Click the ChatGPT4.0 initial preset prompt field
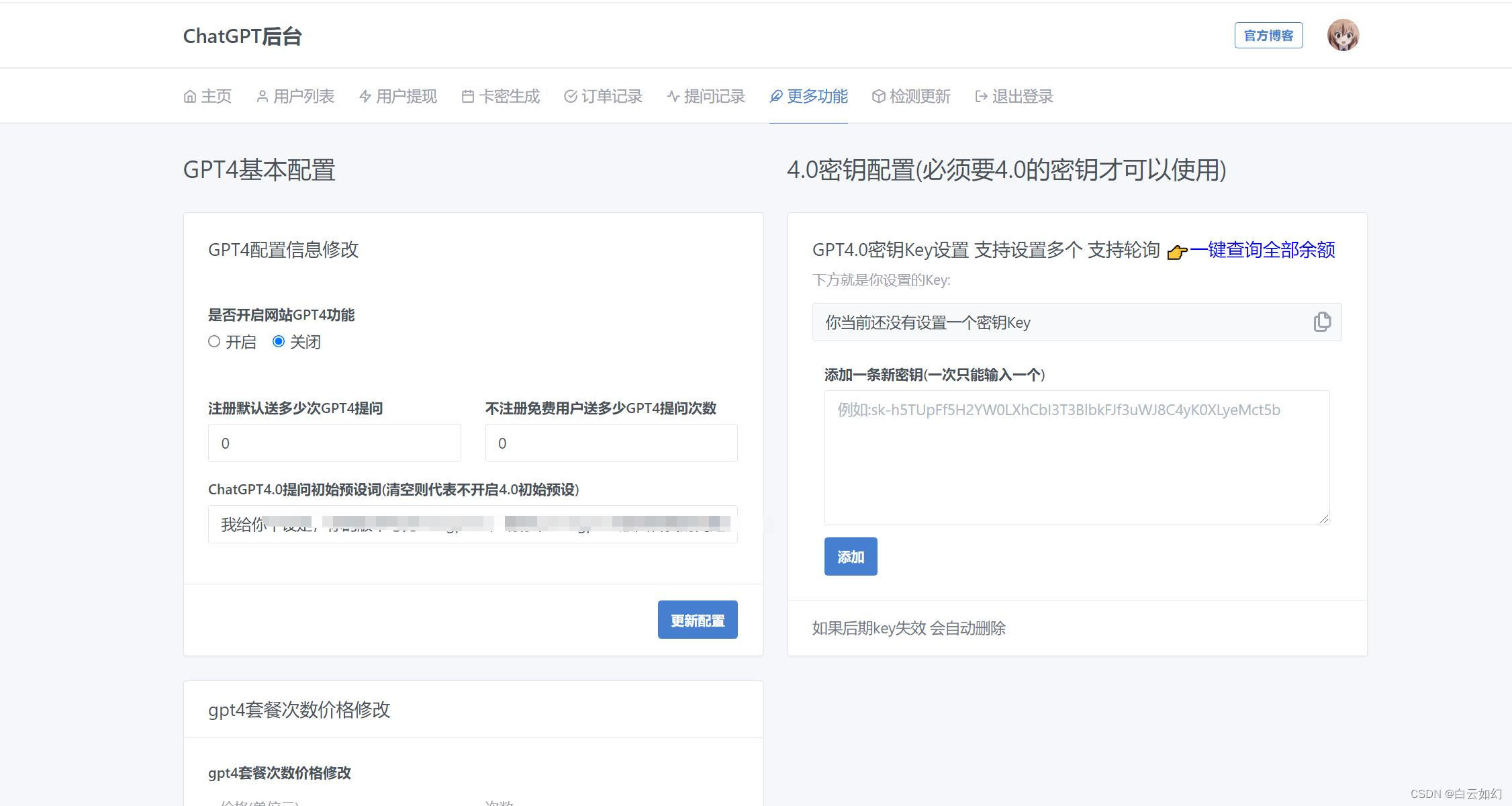Viewport: 1512px width, 806px height. click(473, 524)
